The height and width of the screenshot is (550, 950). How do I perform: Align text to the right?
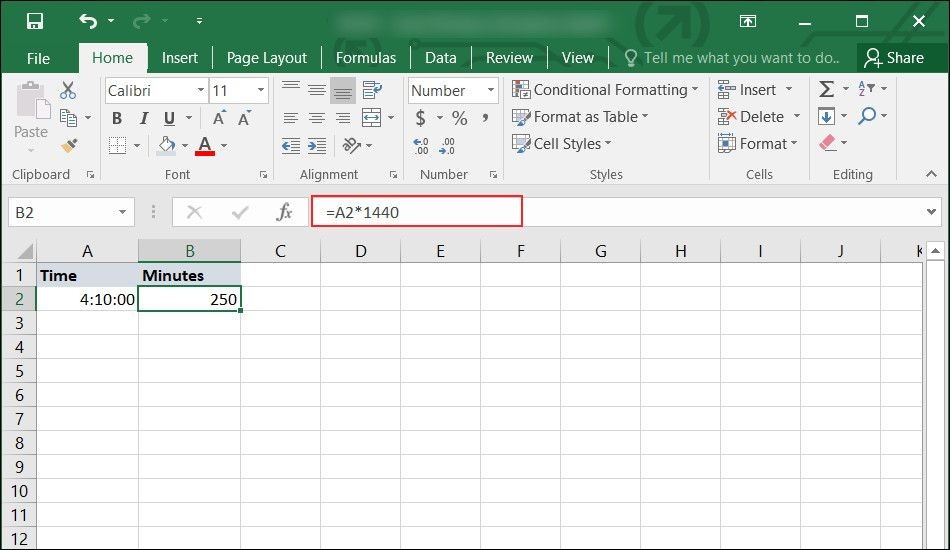click(343, 118)
